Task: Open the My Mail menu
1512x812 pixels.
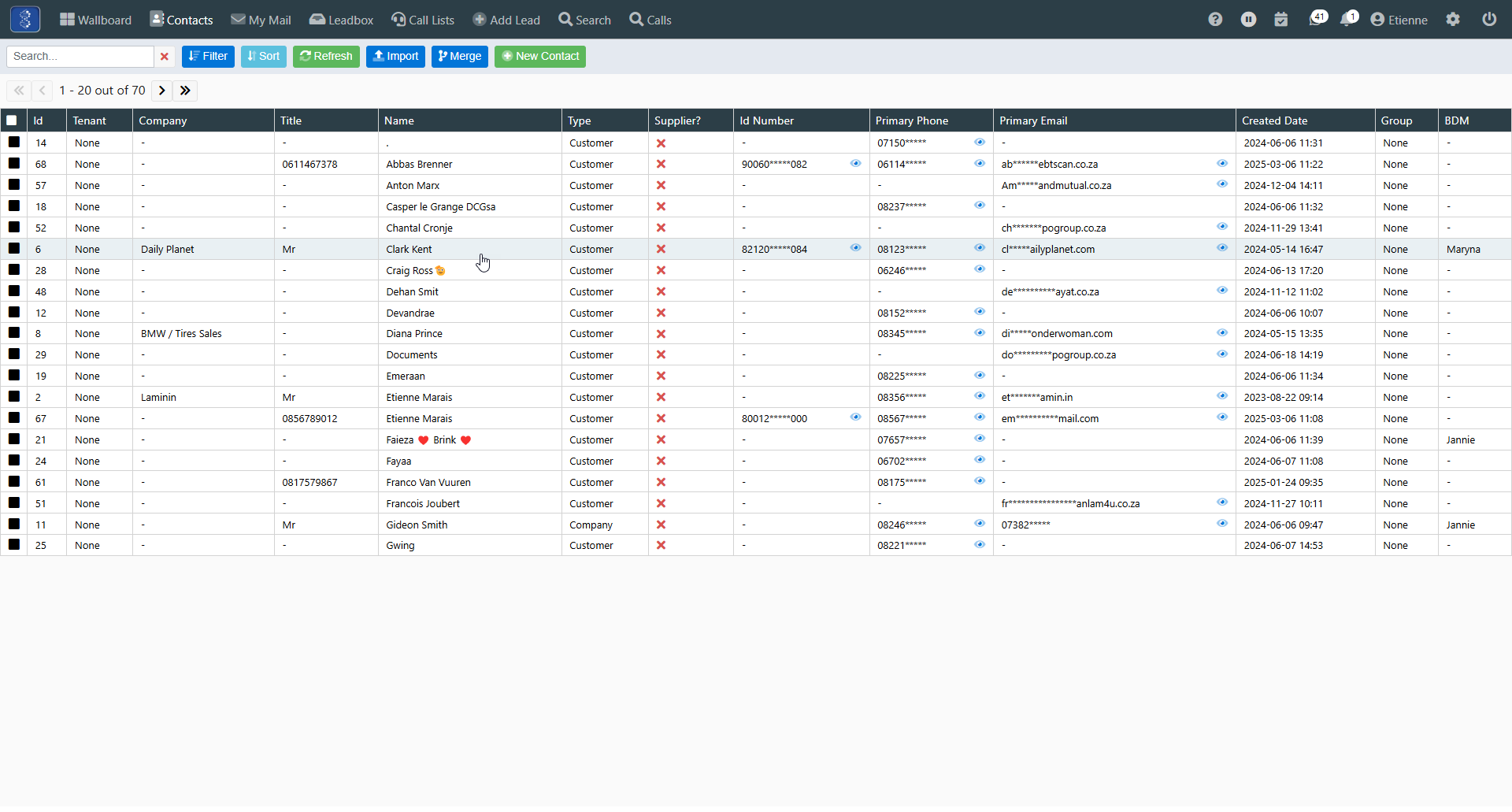Action: [x=261, y=20]
